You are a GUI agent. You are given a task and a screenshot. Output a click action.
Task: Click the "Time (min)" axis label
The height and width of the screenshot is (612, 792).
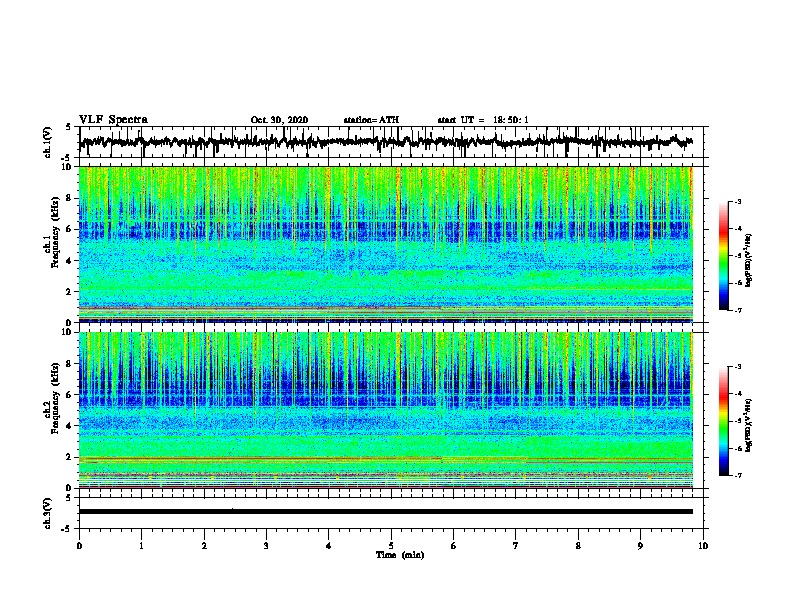[x=400, y=555]
